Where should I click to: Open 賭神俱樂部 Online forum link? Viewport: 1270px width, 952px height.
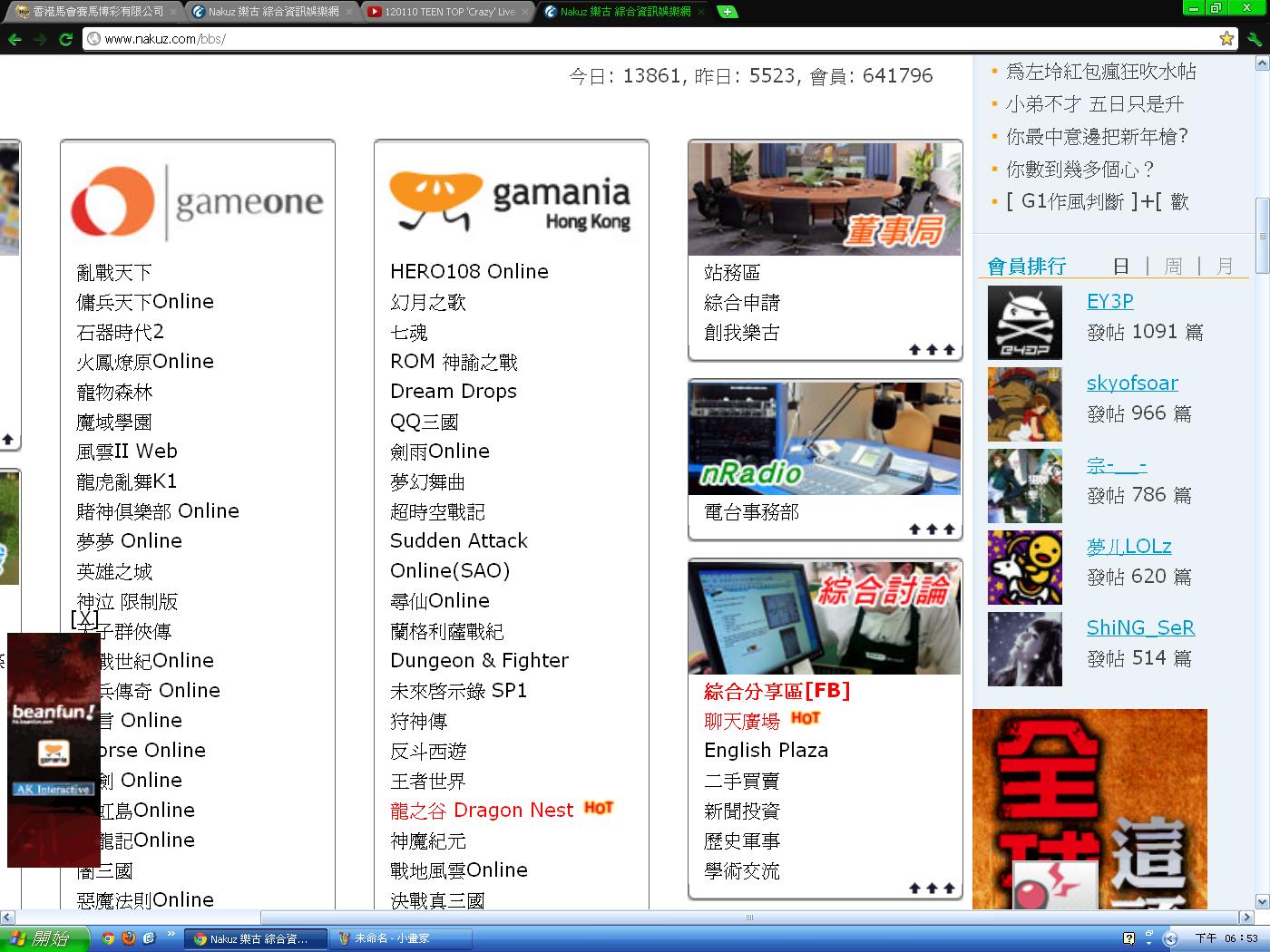click(x=158, y=510)
